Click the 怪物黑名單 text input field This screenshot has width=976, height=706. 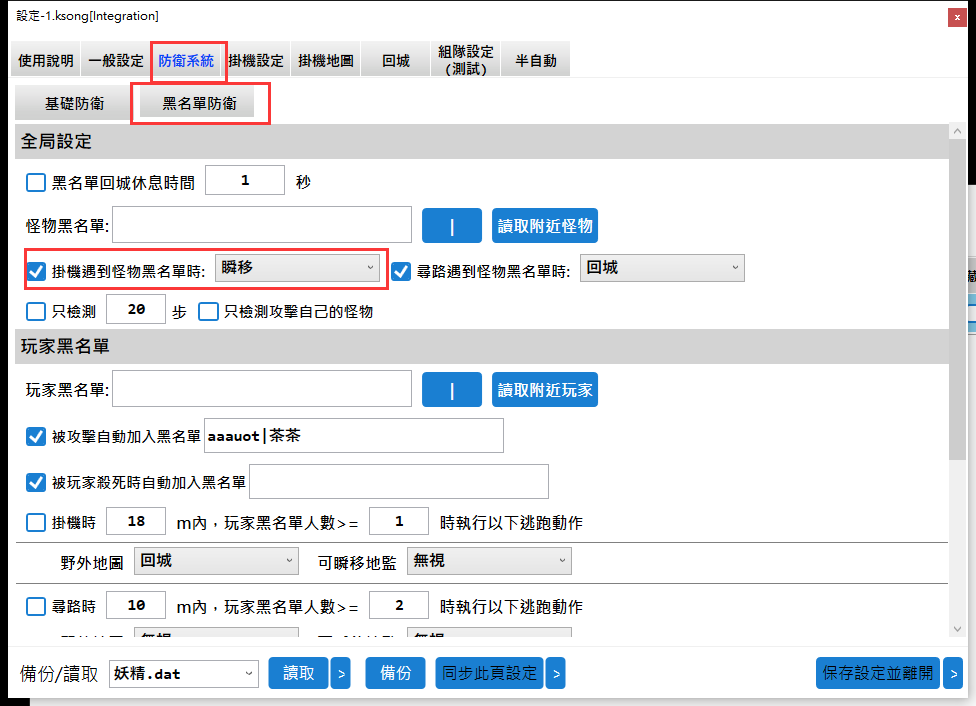(262, 225)
